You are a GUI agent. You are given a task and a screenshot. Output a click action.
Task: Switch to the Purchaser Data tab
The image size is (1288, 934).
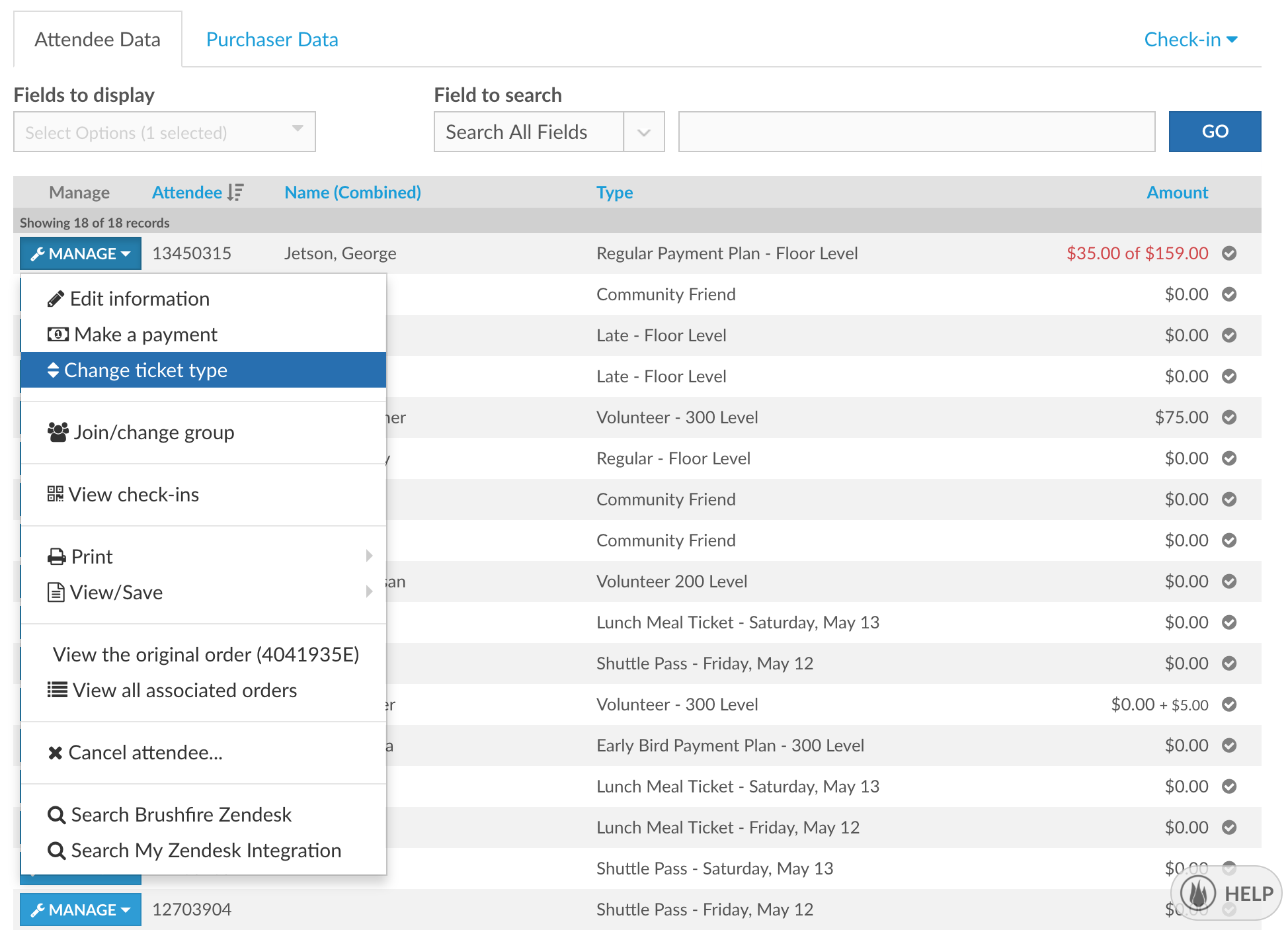pyautogui.click(x=272, y=40)
